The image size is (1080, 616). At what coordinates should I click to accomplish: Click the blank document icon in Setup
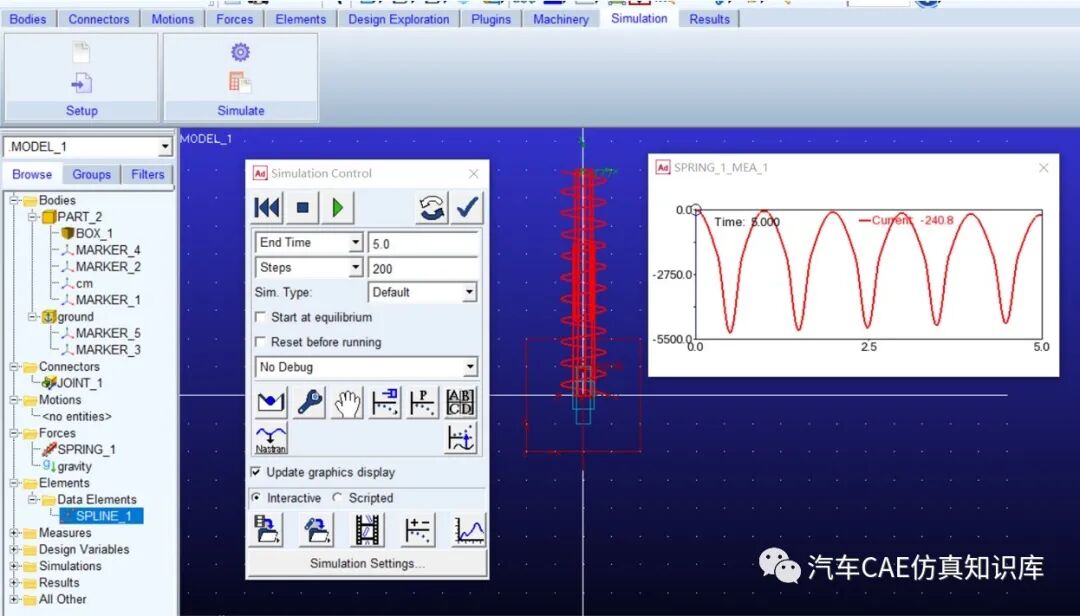click(81, 52)
